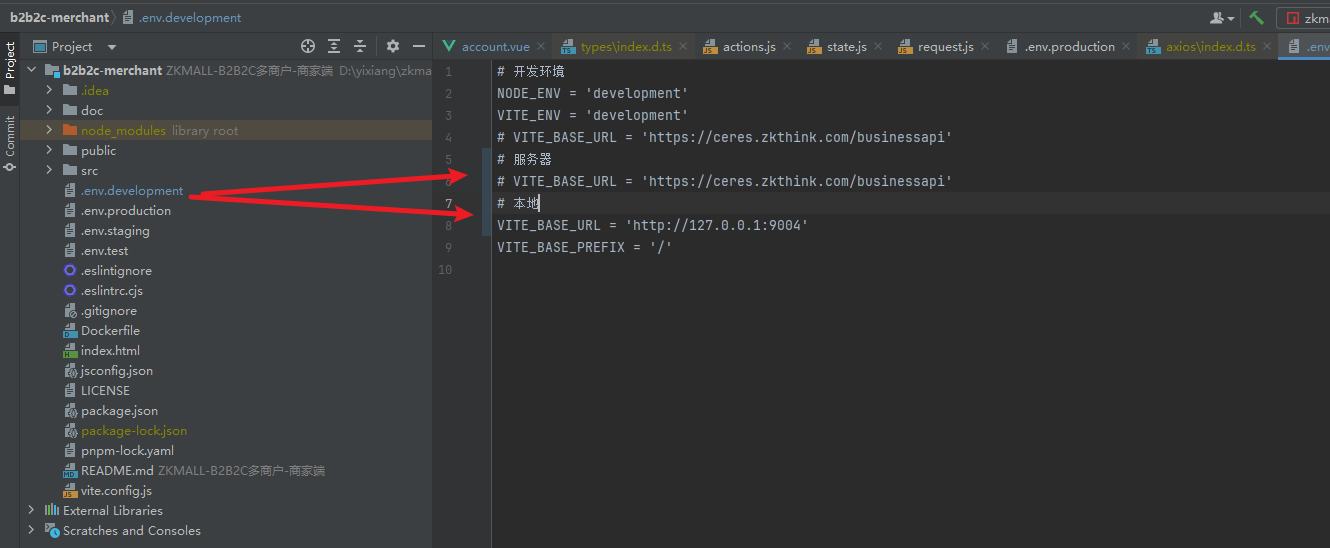Open the Commit side tool tab
1330x548 pixels.
pos(10,144)
